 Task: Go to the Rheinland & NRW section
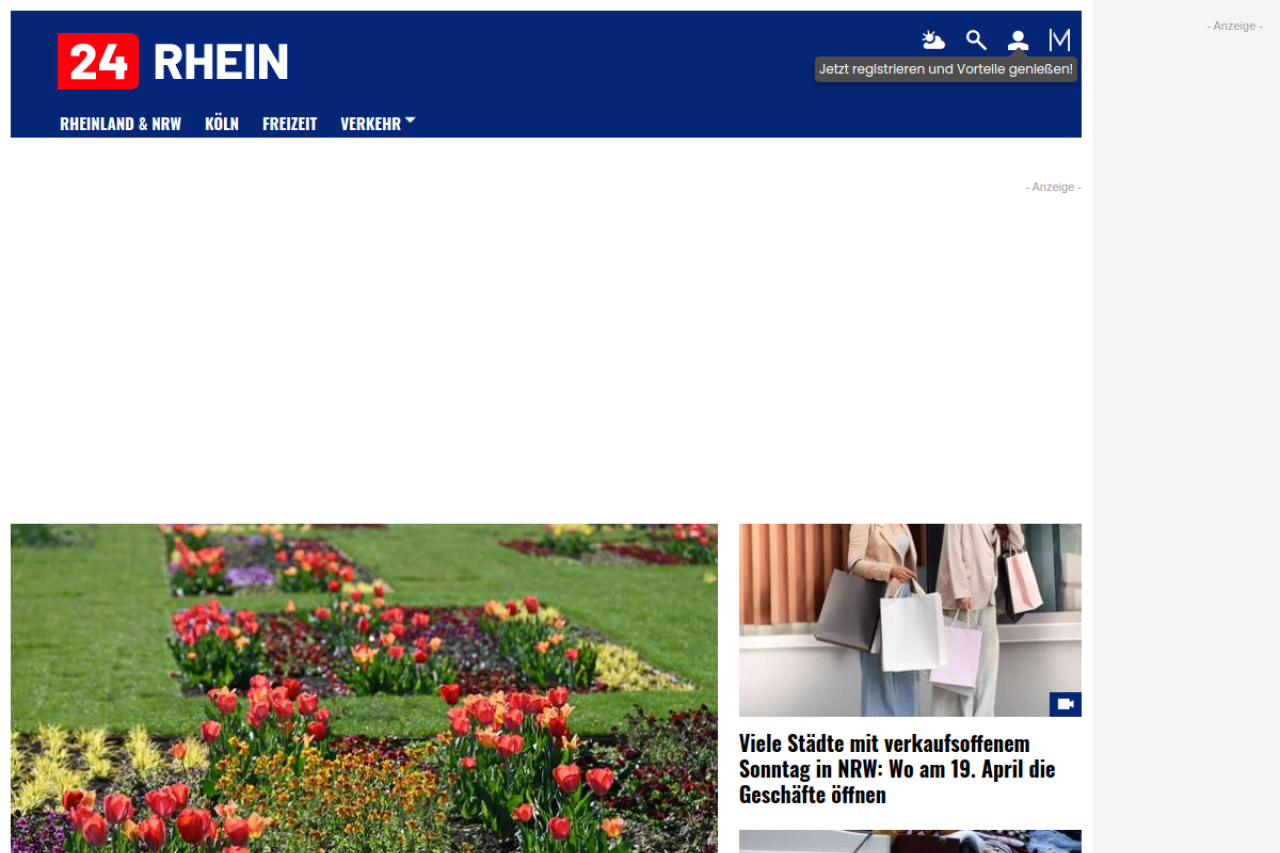point(120,124)
